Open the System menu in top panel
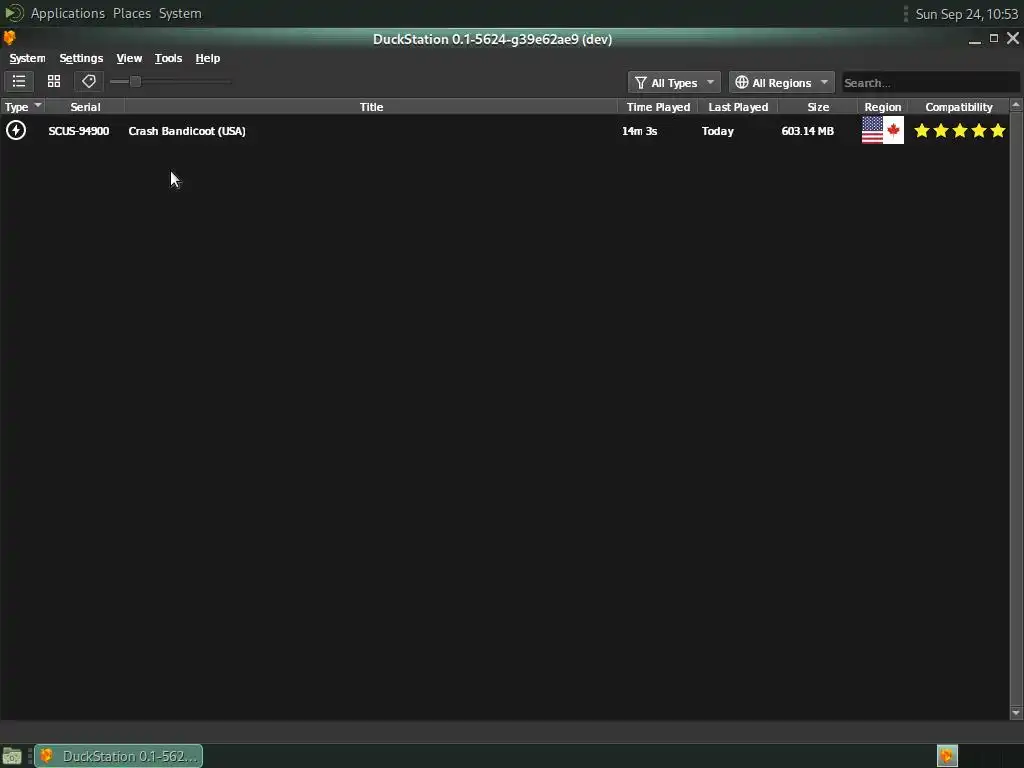This screenshot has height=768, width=1024. 180,13
